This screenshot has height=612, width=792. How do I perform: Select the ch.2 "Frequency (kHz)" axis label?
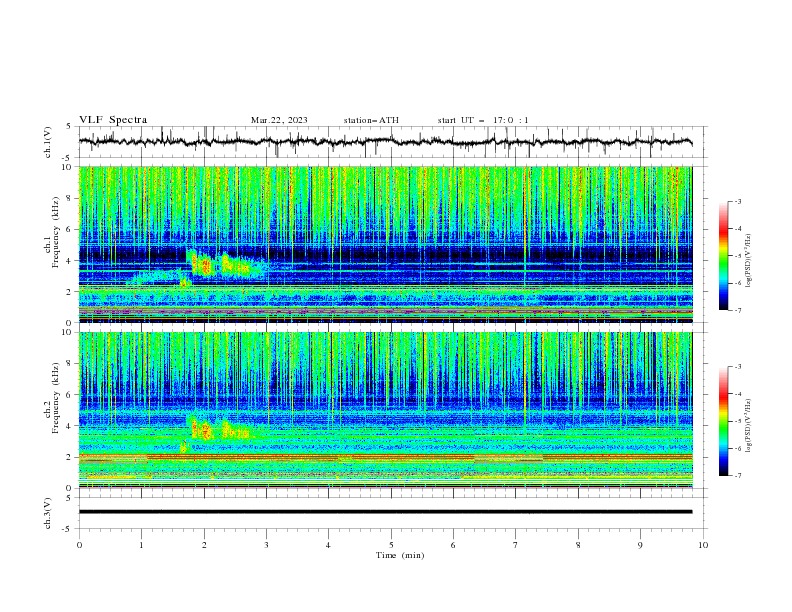pos(56,397)
